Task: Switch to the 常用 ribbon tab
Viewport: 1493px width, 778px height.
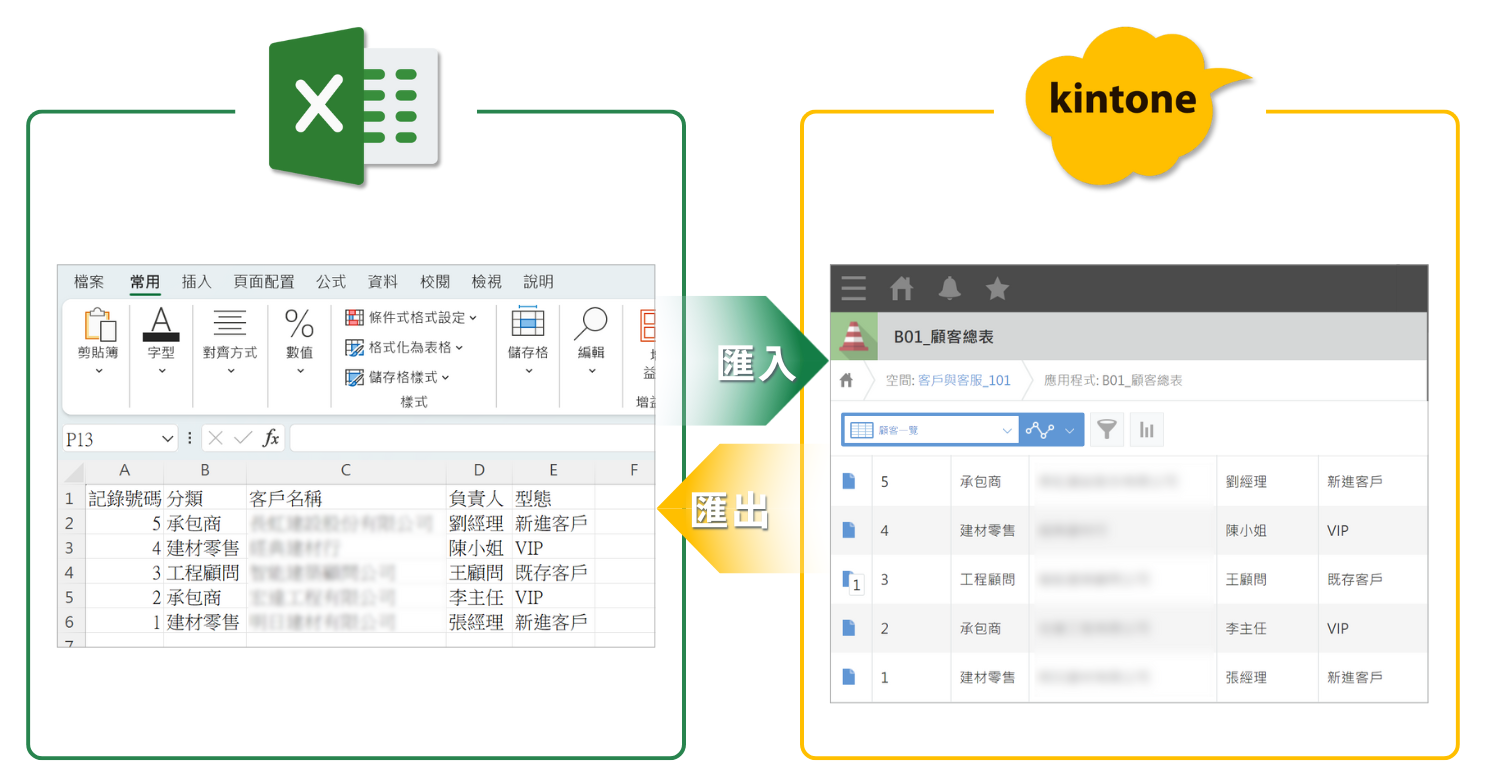Action: (145, 282)
